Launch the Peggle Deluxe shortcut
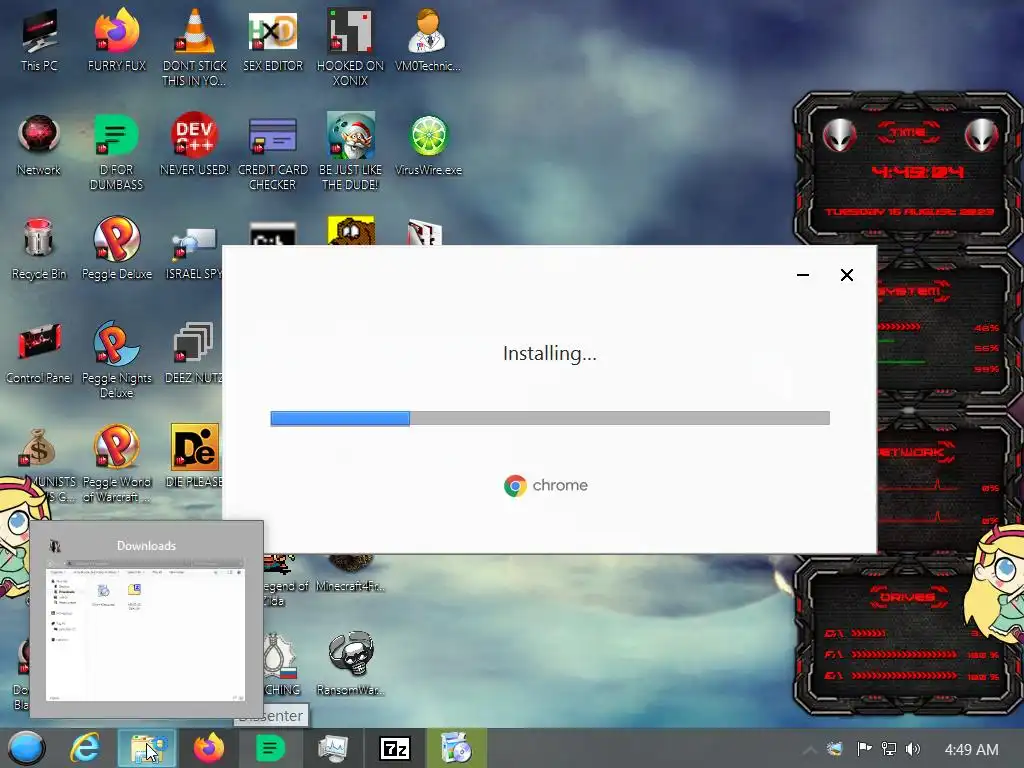The image size is (1024, 768). [x=116, y=249]
